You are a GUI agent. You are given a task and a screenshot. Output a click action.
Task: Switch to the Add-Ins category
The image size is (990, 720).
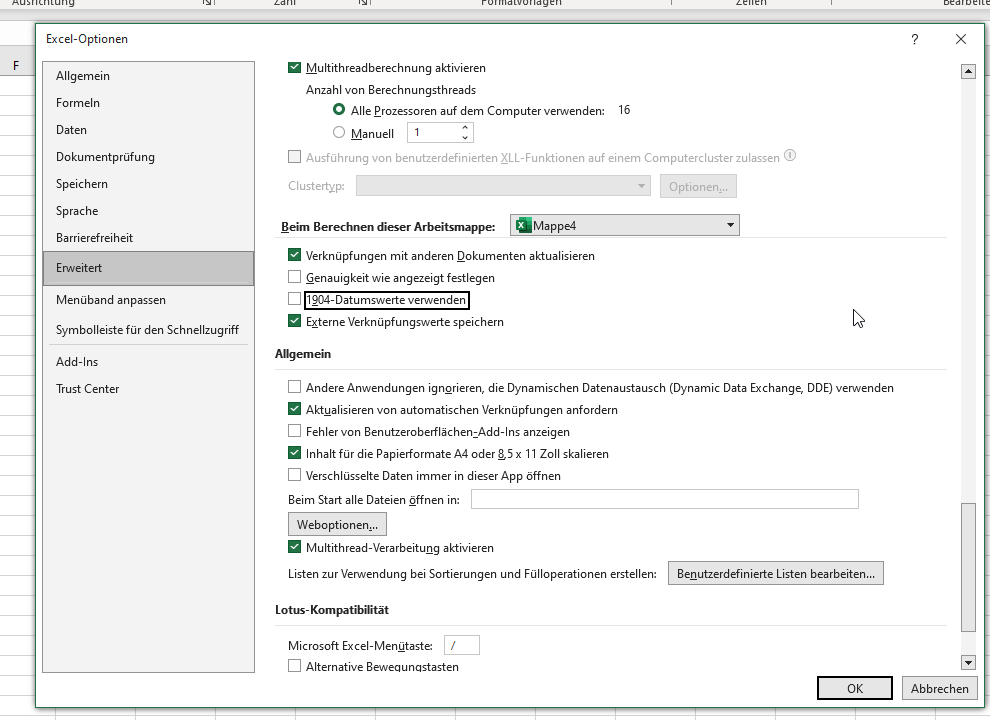[x=148, y=362]
